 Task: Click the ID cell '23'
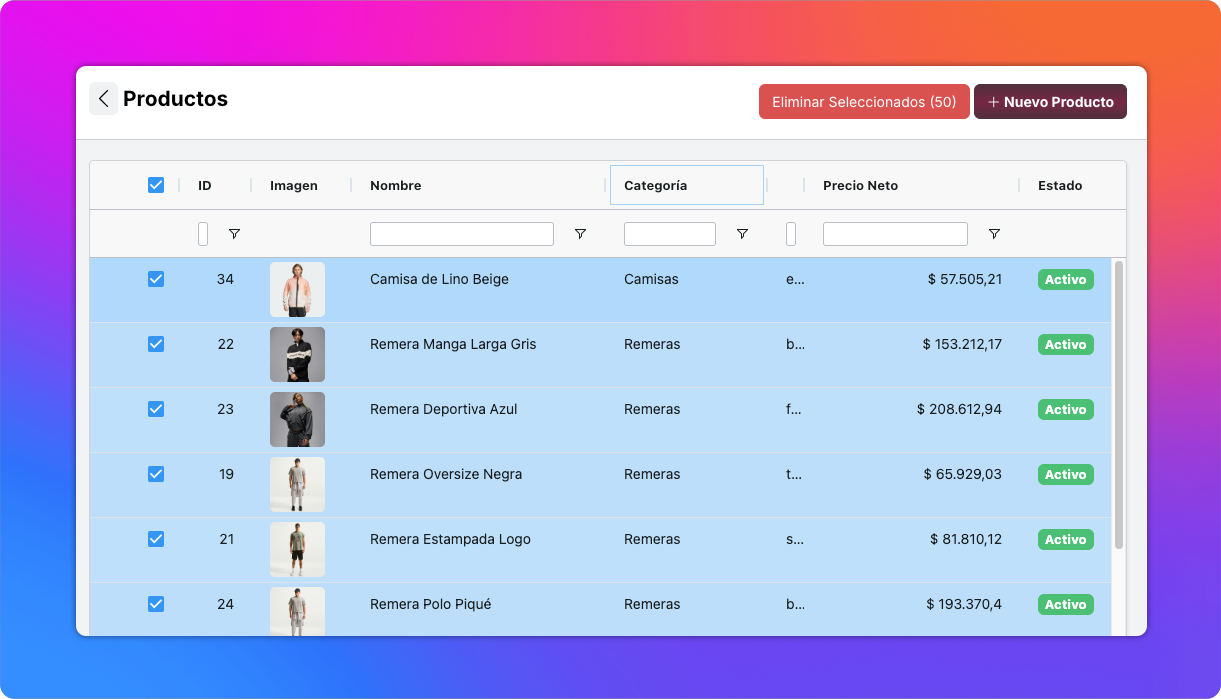[x=225, y=409]
